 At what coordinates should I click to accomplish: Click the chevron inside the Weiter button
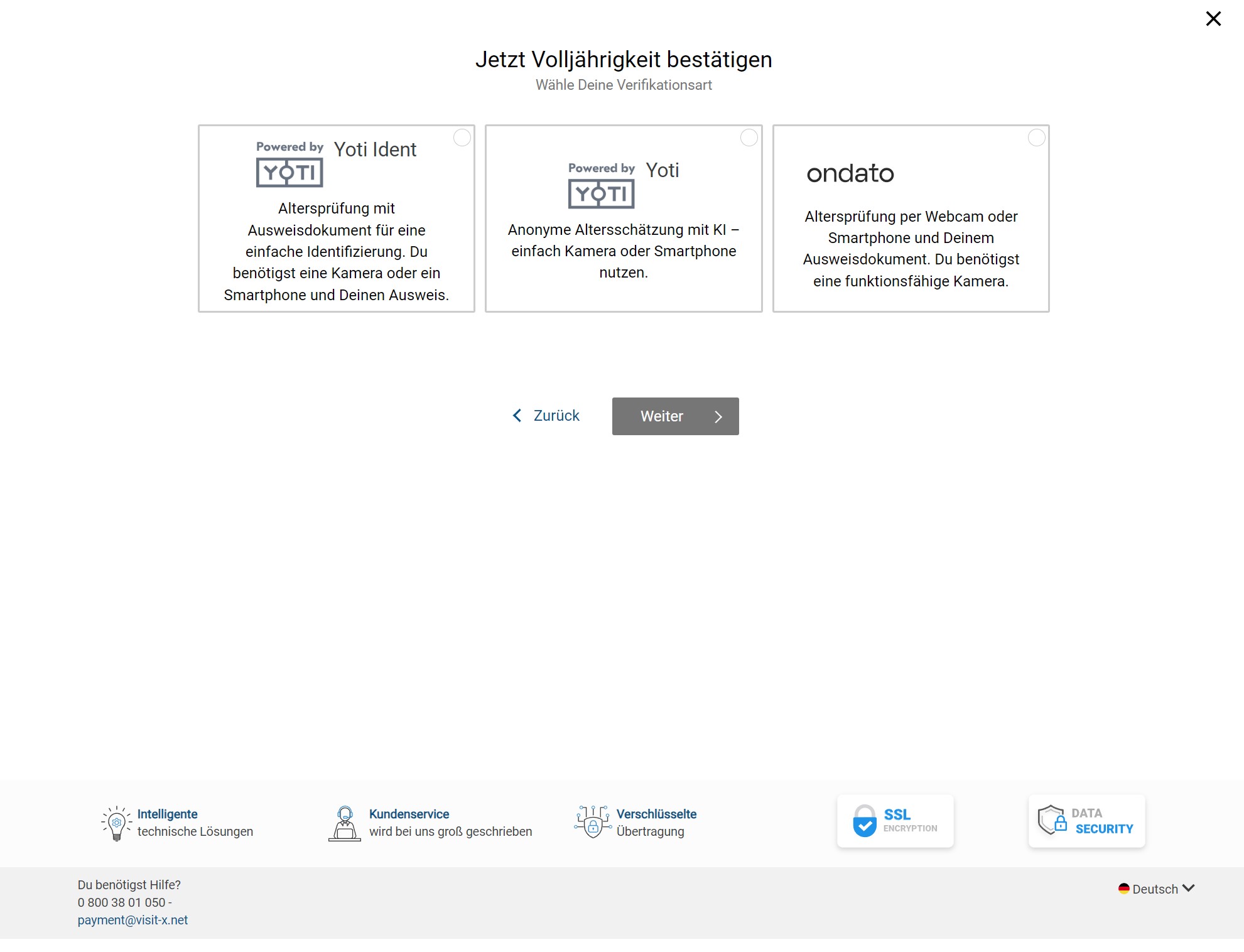tap(719, 416)
